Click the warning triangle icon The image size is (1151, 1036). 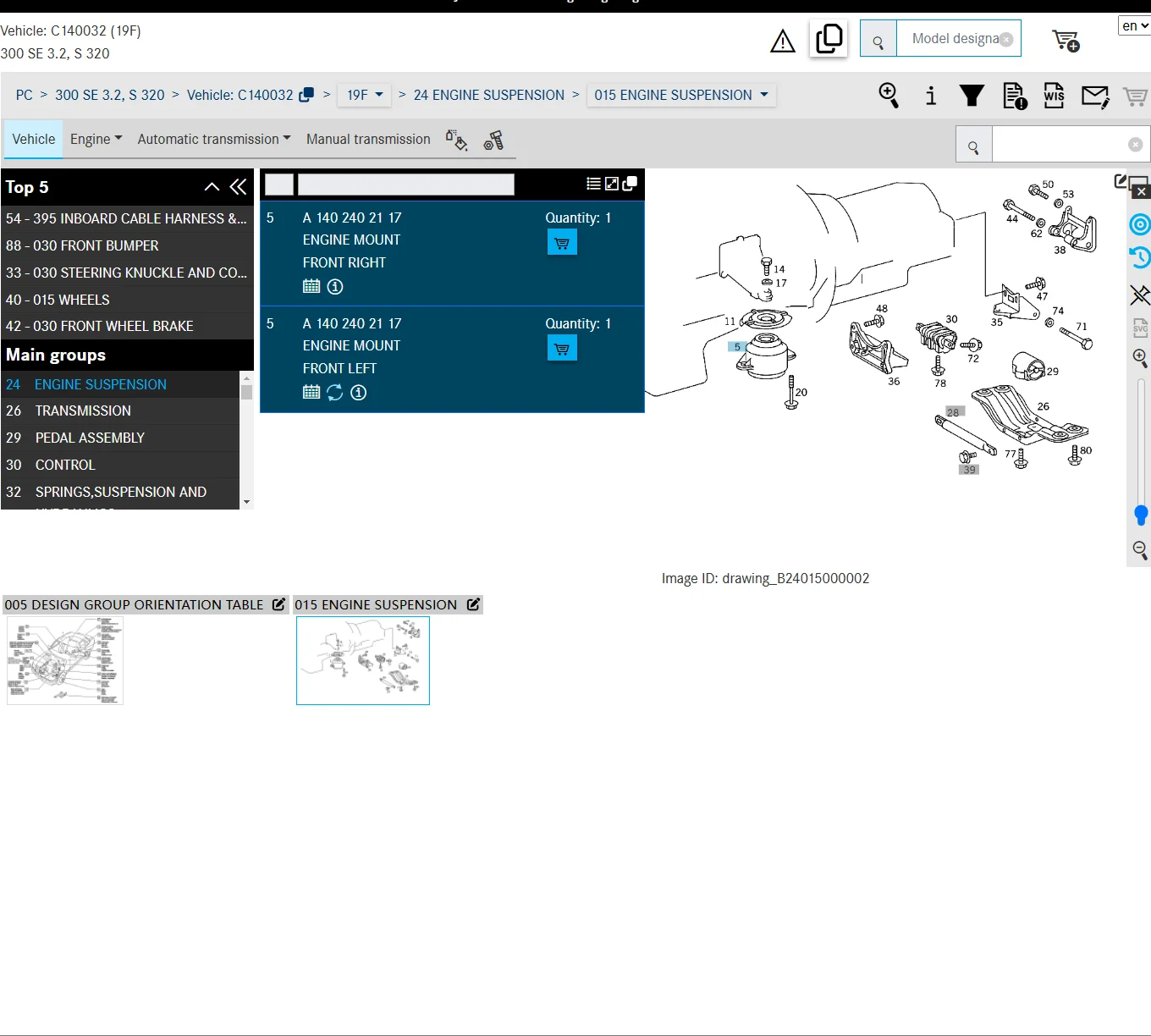(783, 41)
